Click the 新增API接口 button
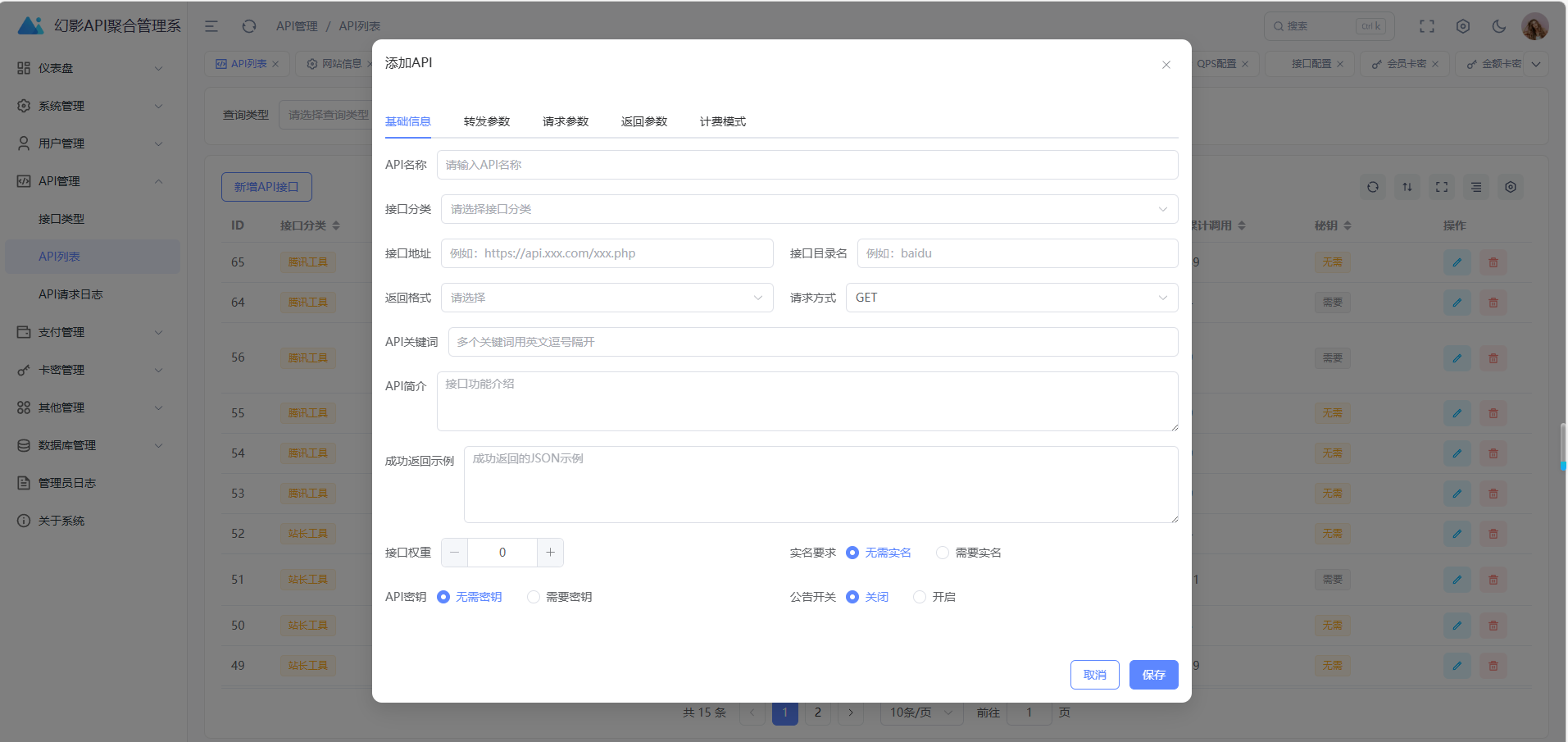Image resolution: width=1568 pixels, height=742 pixels. pyautogui.click(x=266, y=187)
